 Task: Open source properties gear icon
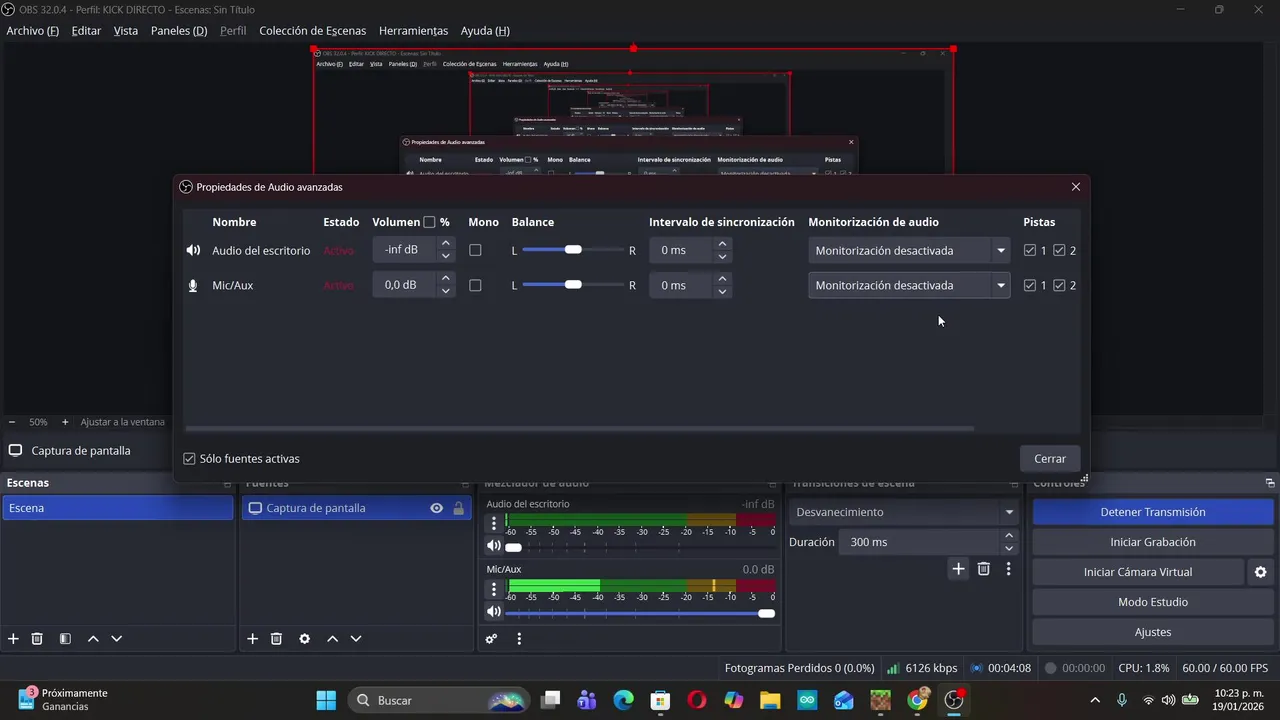tap(304, 639)
